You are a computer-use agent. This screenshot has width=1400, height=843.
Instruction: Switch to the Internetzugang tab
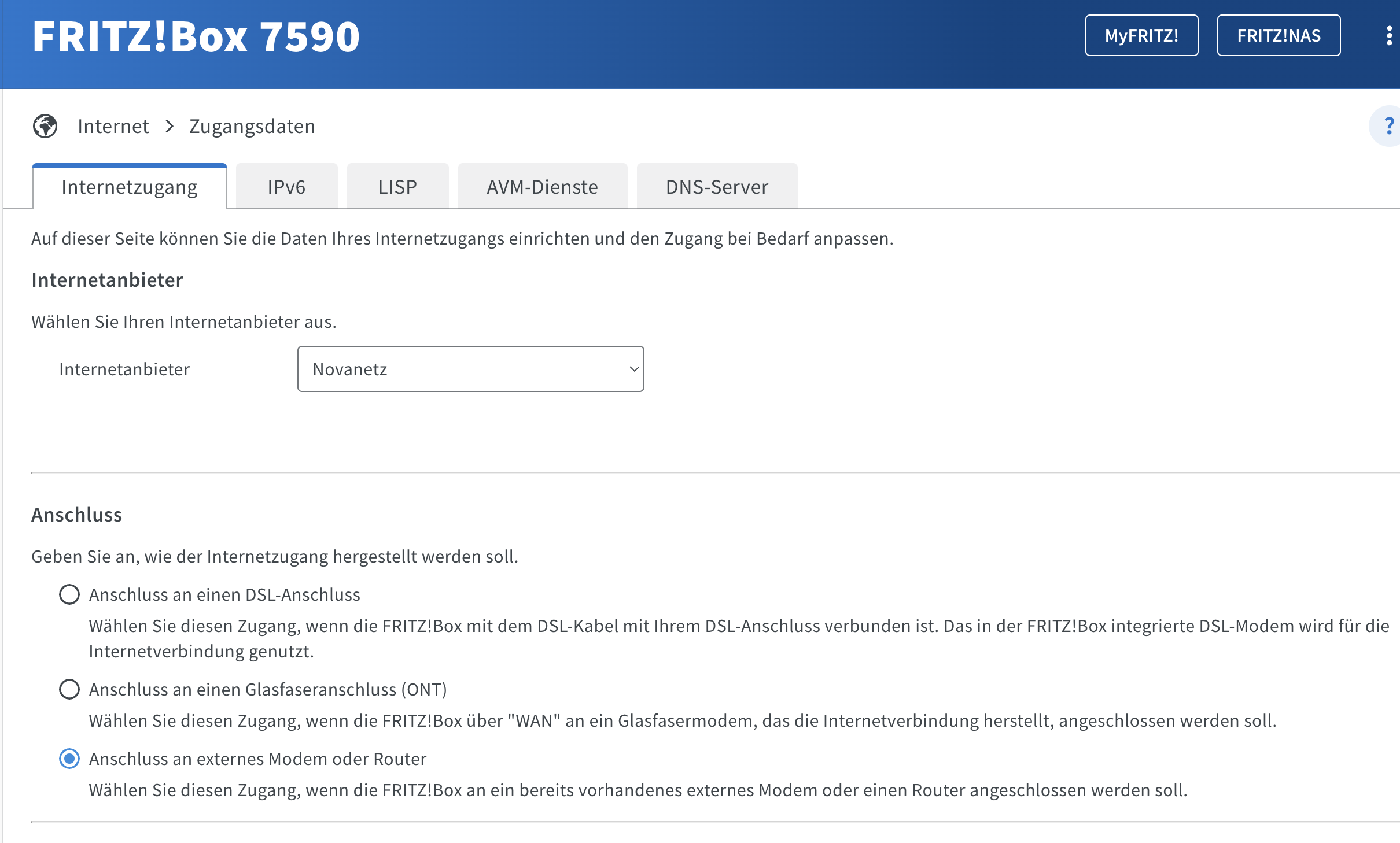(x=130, y=186)
